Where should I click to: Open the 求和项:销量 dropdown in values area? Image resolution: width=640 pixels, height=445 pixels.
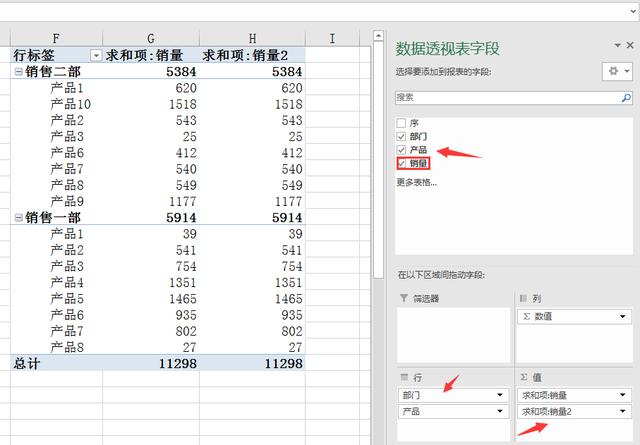point(622,395)
